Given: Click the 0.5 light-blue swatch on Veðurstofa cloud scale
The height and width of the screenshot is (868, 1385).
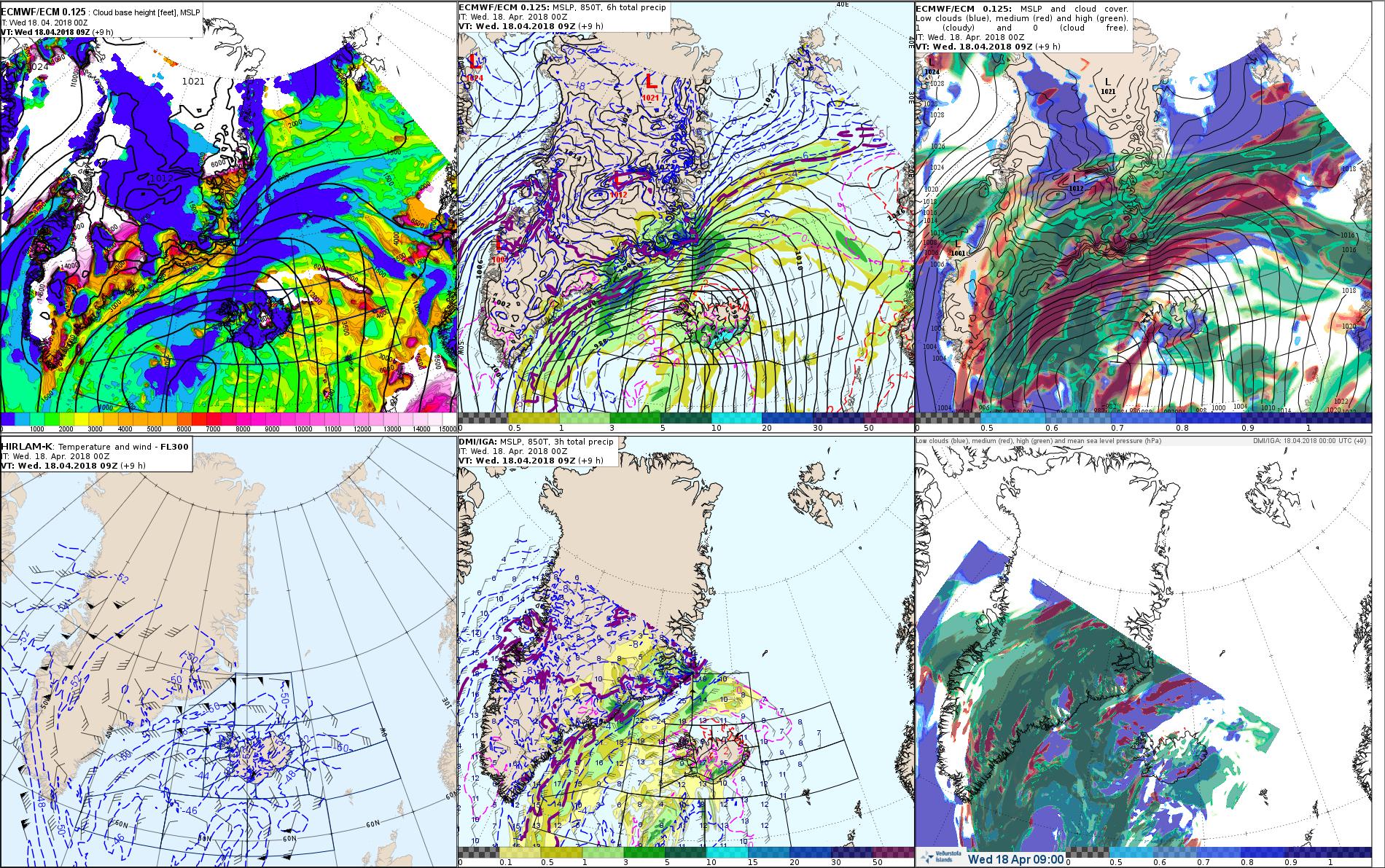Looking at the screenshot, I should click(1131, 853).
